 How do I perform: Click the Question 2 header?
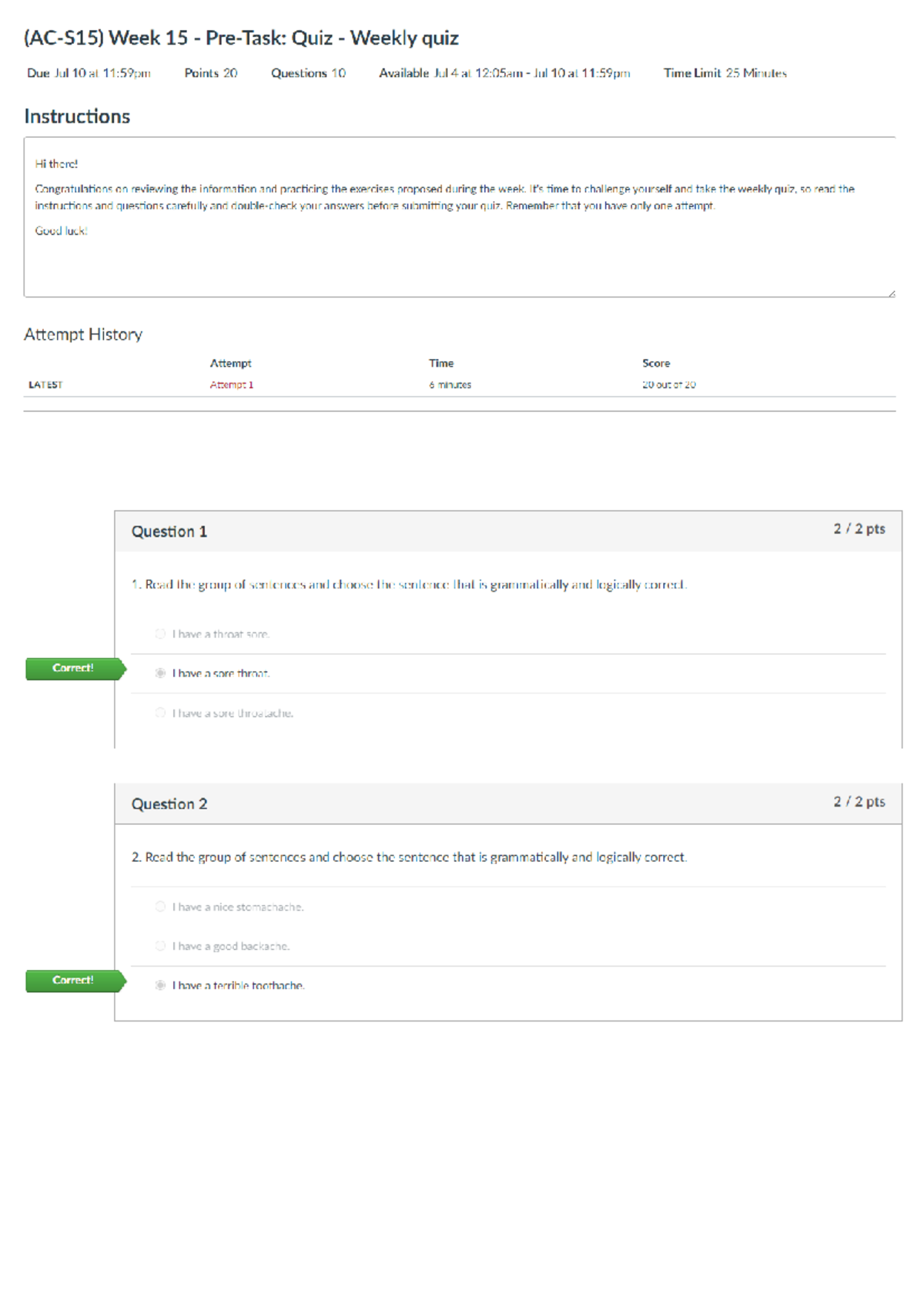169,804
